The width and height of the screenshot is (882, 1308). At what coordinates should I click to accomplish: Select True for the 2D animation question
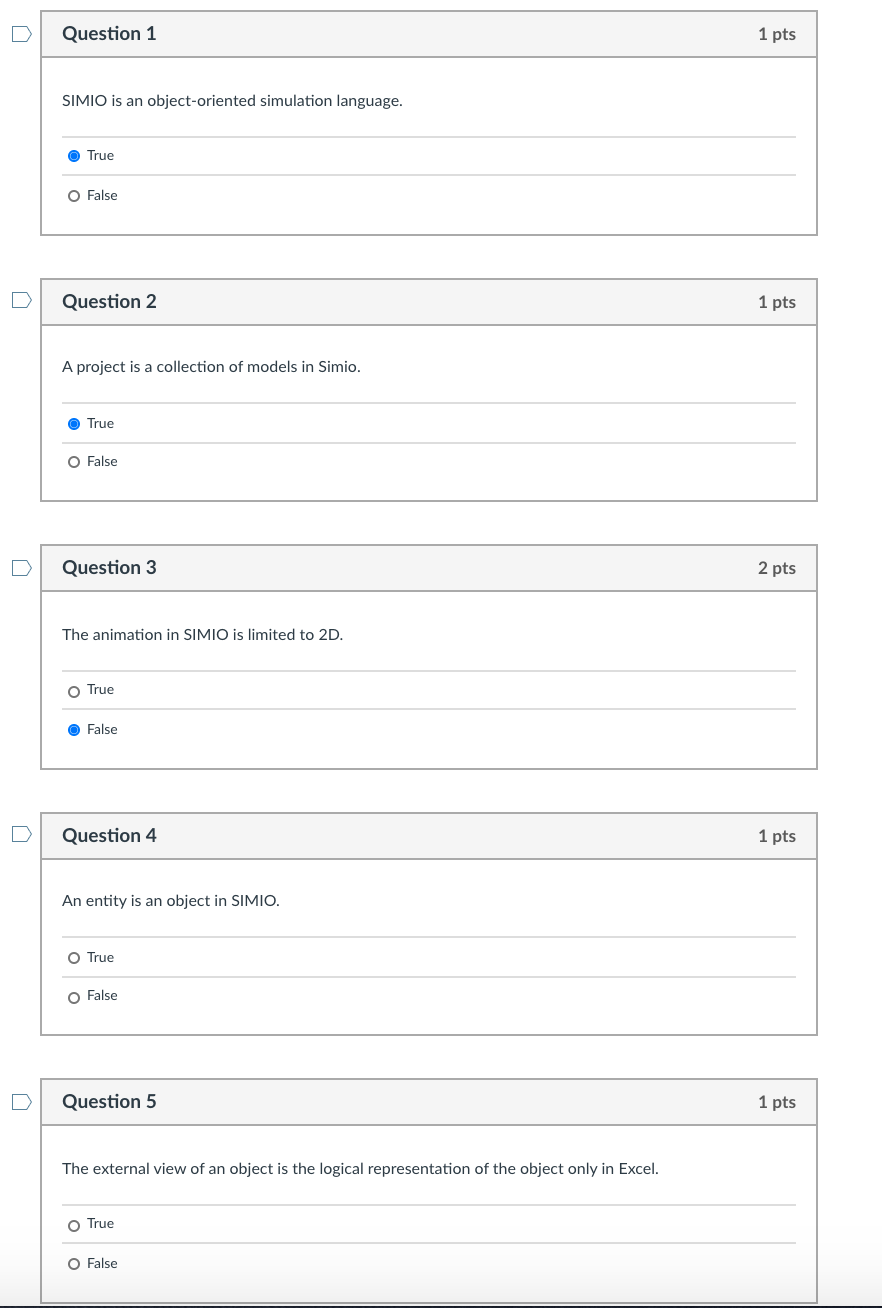tap(74, 690)
